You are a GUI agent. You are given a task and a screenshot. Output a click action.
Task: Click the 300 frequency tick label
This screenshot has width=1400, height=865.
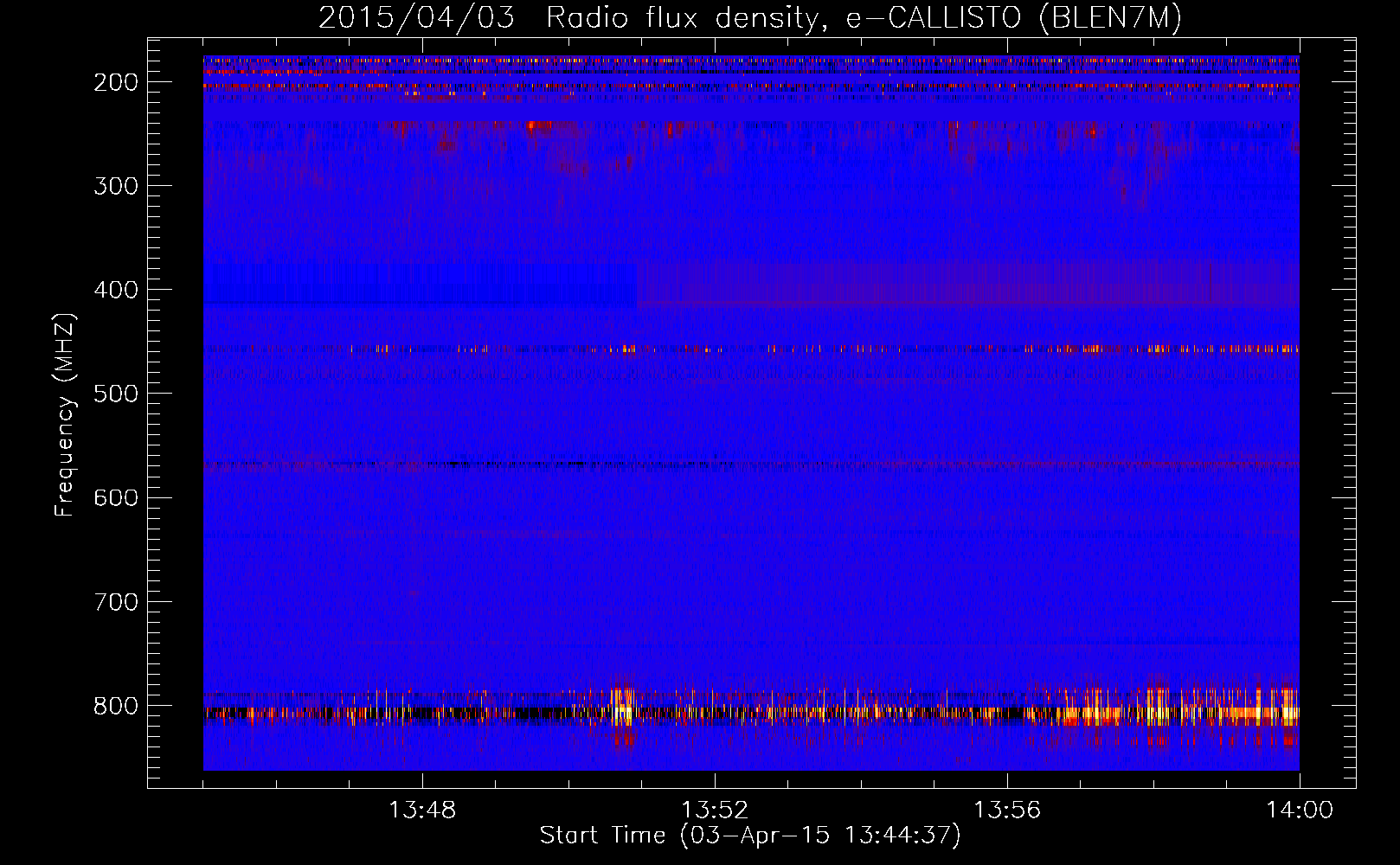pyautogui.click(x=116, y=186)
